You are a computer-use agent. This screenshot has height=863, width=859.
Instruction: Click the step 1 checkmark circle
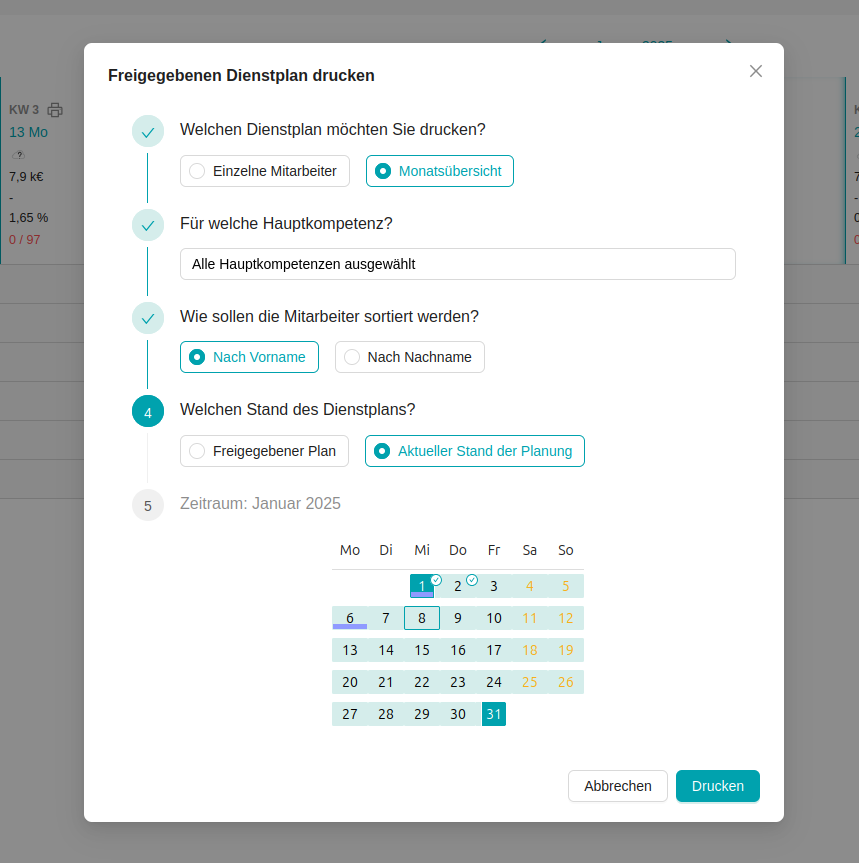[x=148, y=132]
